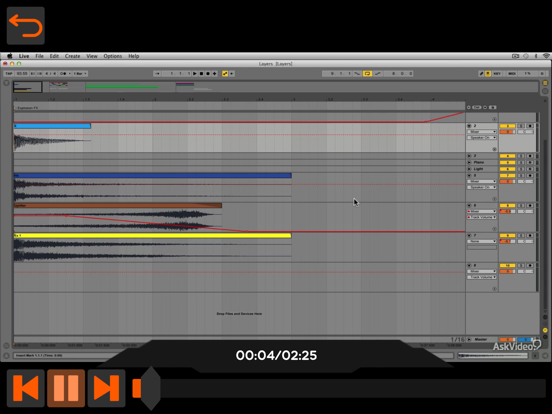
Task: Open the Options menu
Action: click(x=113, y=56)
